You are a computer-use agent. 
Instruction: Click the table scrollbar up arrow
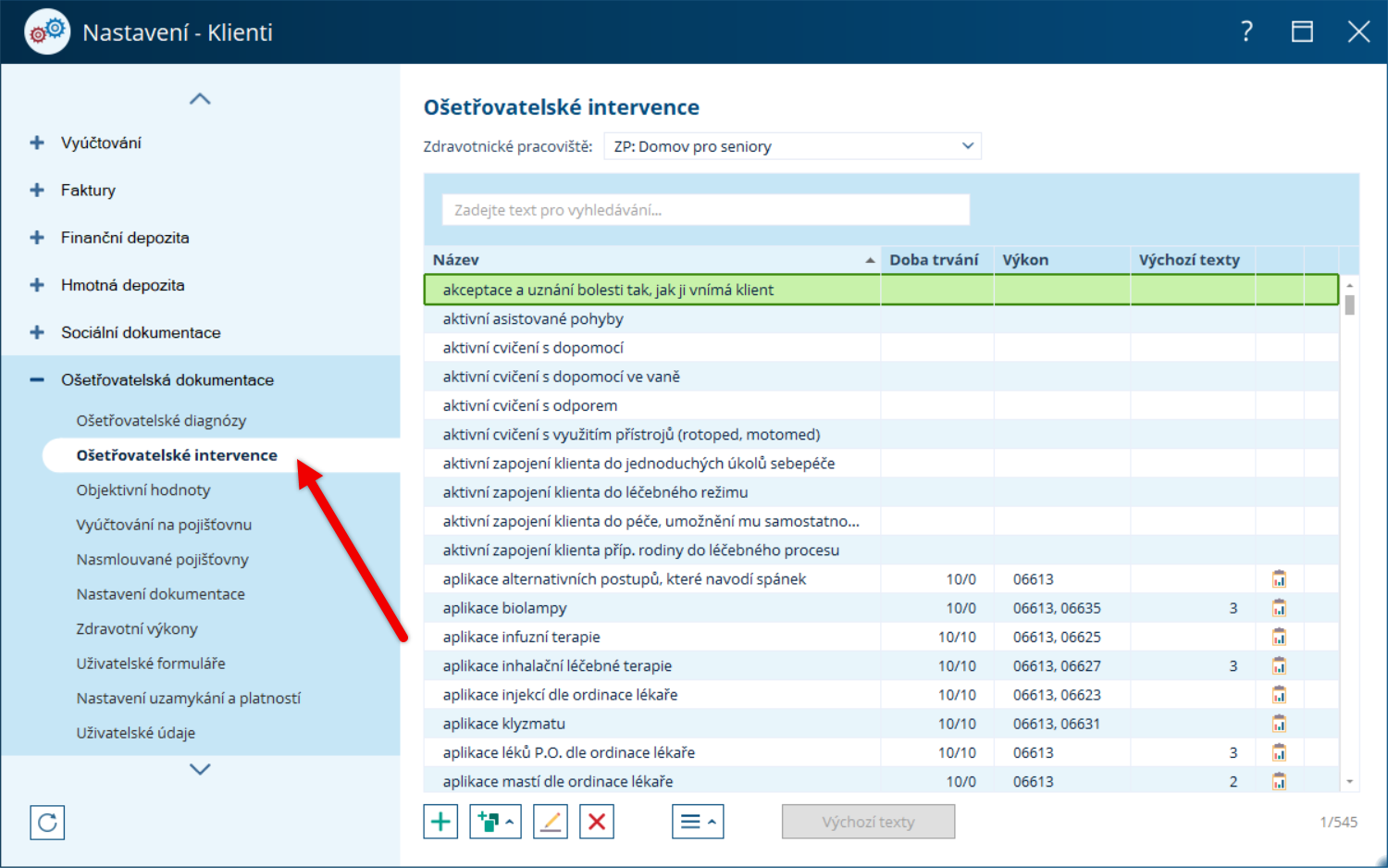click(x=1350, y=285)
